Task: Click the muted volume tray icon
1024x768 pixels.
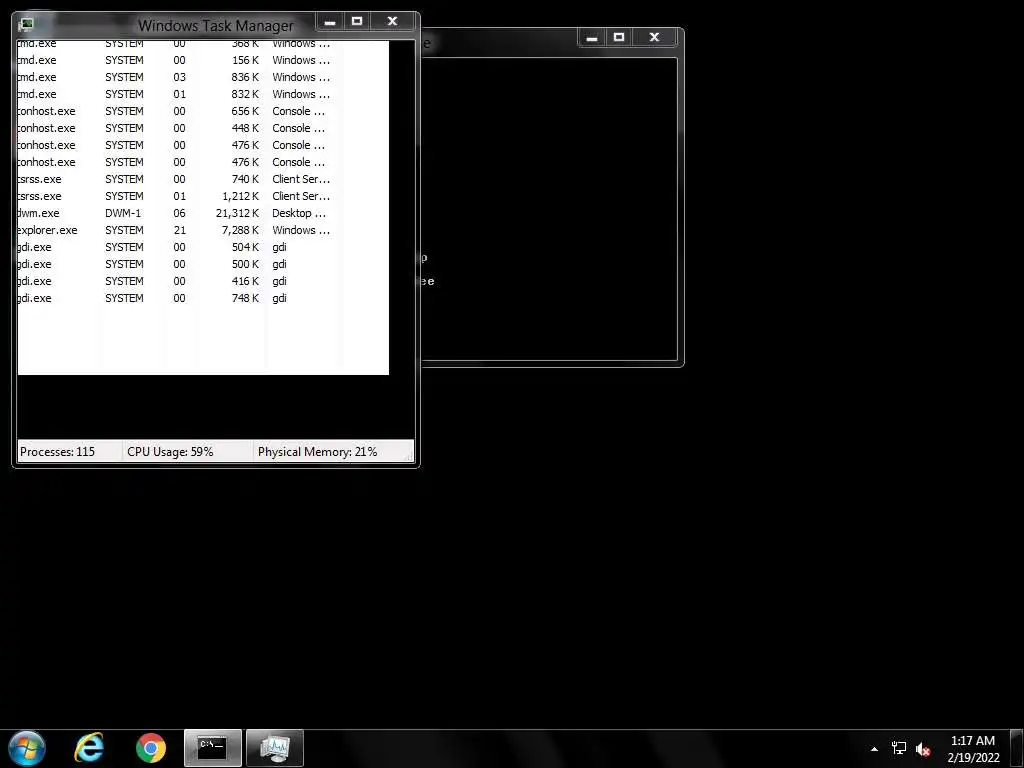Action: tap(923, 749)
